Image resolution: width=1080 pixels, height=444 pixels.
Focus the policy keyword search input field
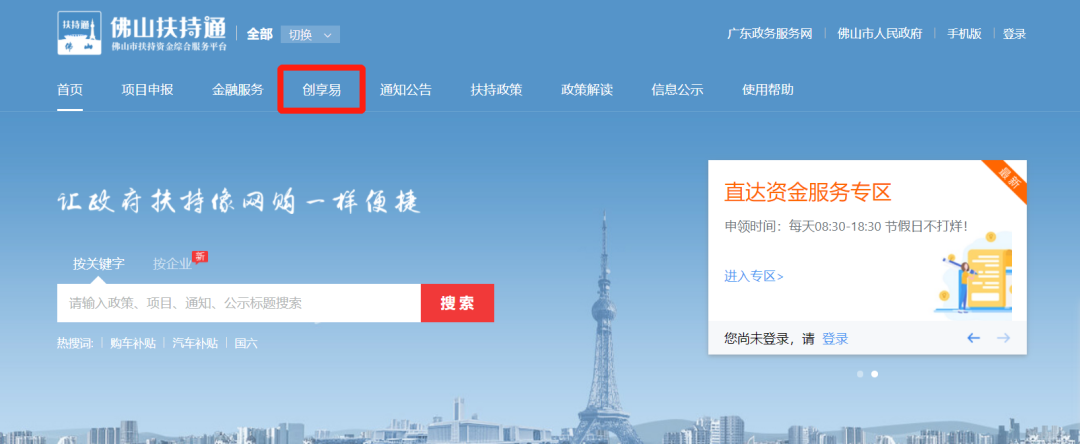(x=239, y=303)
